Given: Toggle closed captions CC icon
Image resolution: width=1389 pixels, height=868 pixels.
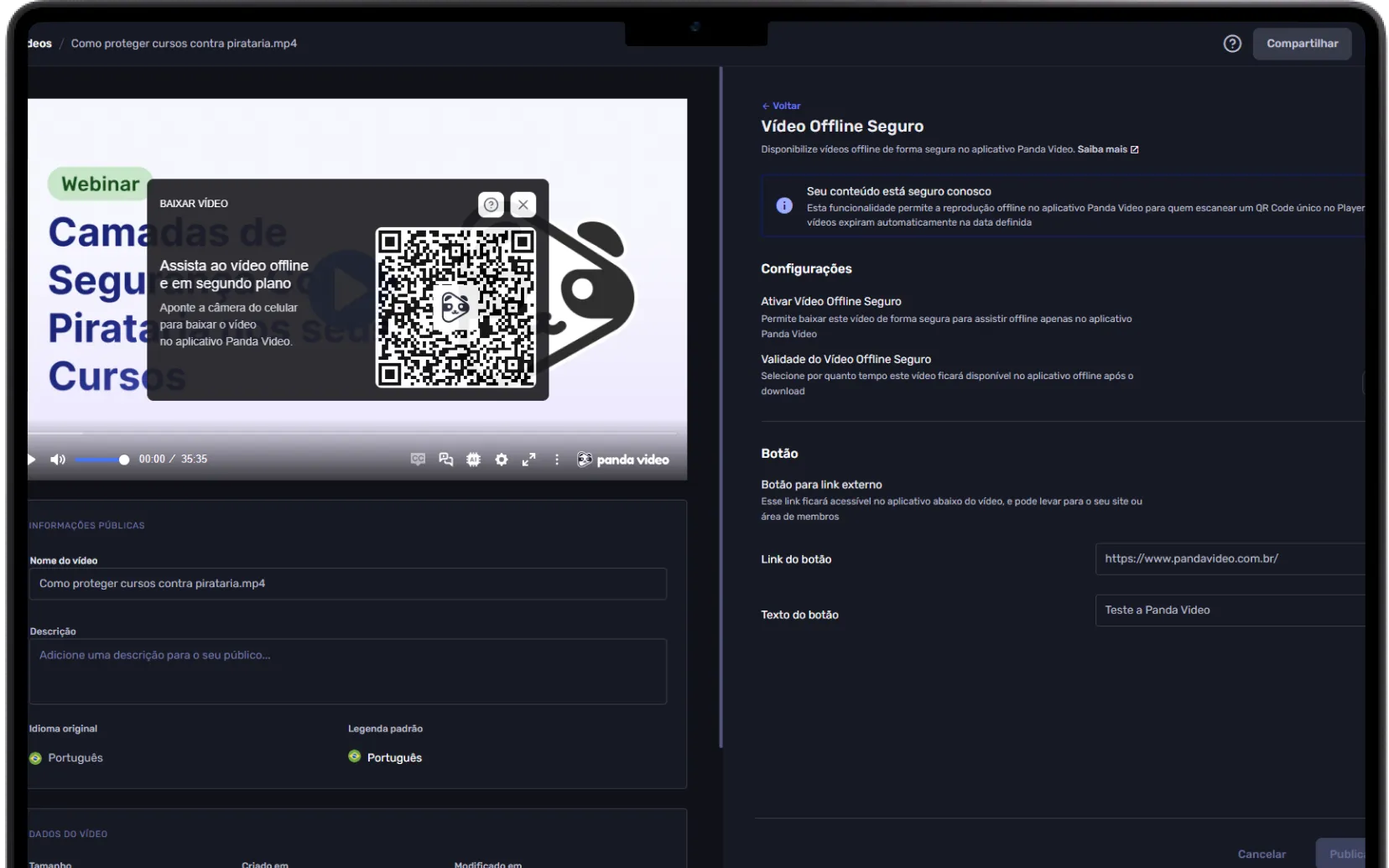Looking at the screenshot, I should [418, 459].
